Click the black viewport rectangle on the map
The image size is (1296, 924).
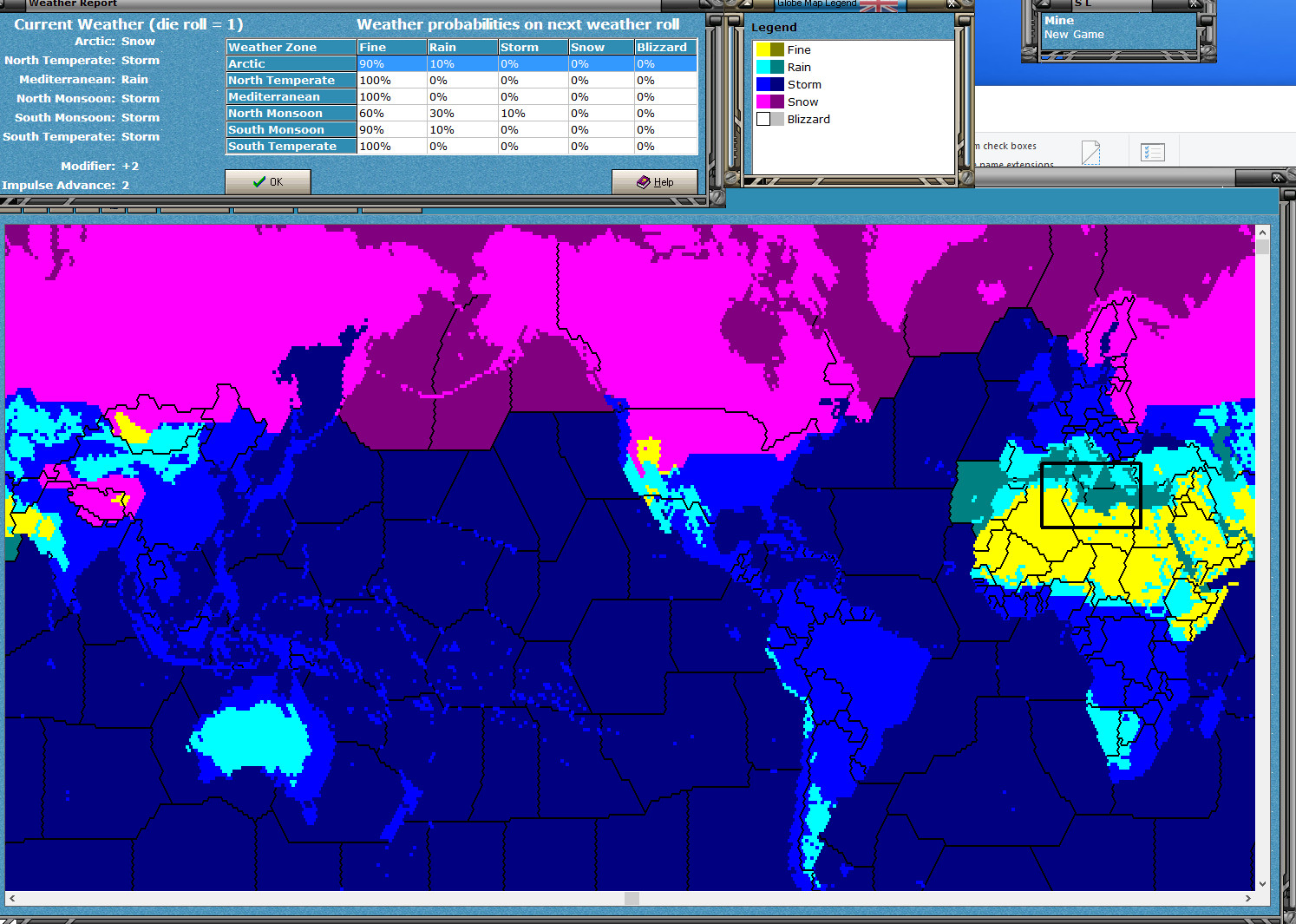click(1090, 495)
